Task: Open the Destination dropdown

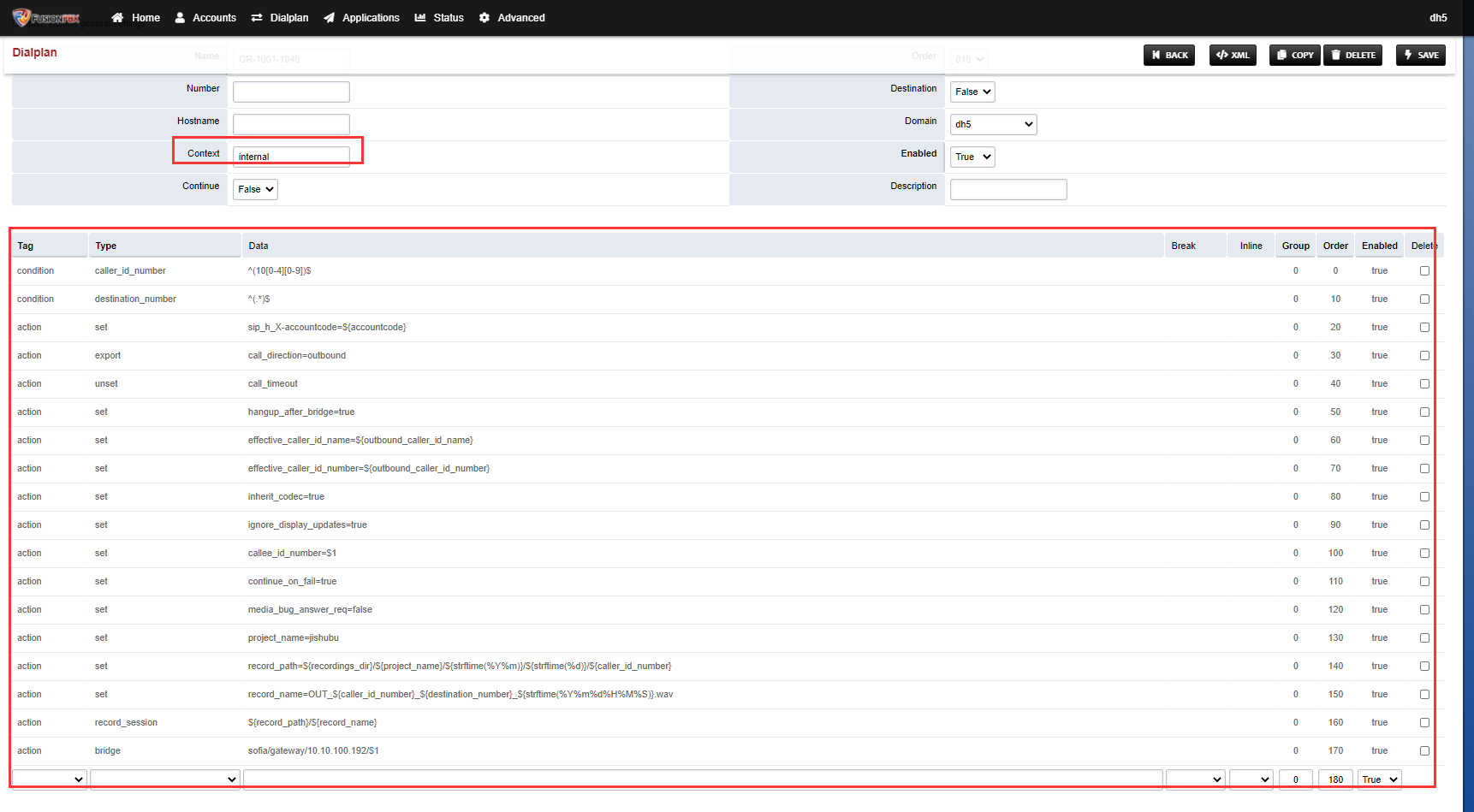Action: point(972,92)
